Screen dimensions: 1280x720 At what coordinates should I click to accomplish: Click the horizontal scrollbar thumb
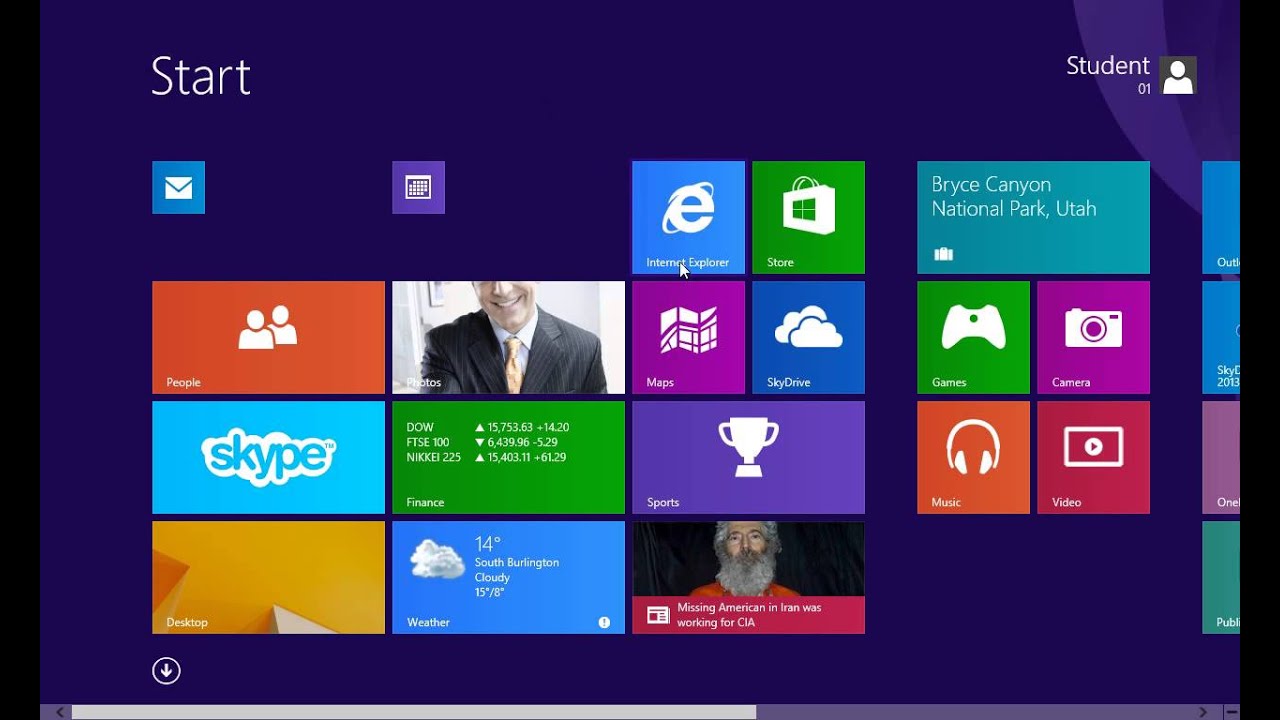click(413, 712)
